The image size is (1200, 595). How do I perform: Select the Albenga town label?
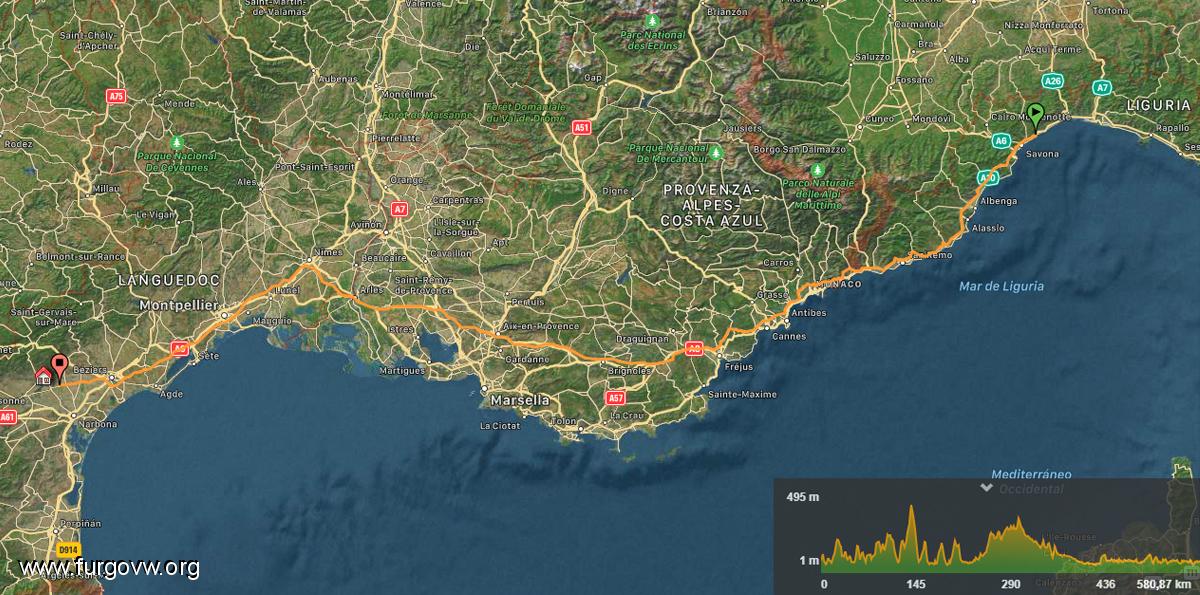(x=997, y=202)
